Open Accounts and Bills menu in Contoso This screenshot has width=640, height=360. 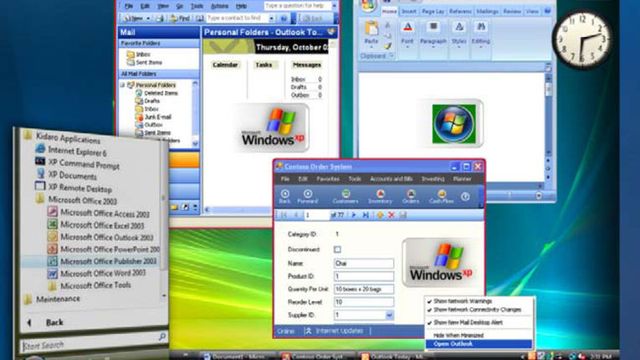click(x=391, y=179)
